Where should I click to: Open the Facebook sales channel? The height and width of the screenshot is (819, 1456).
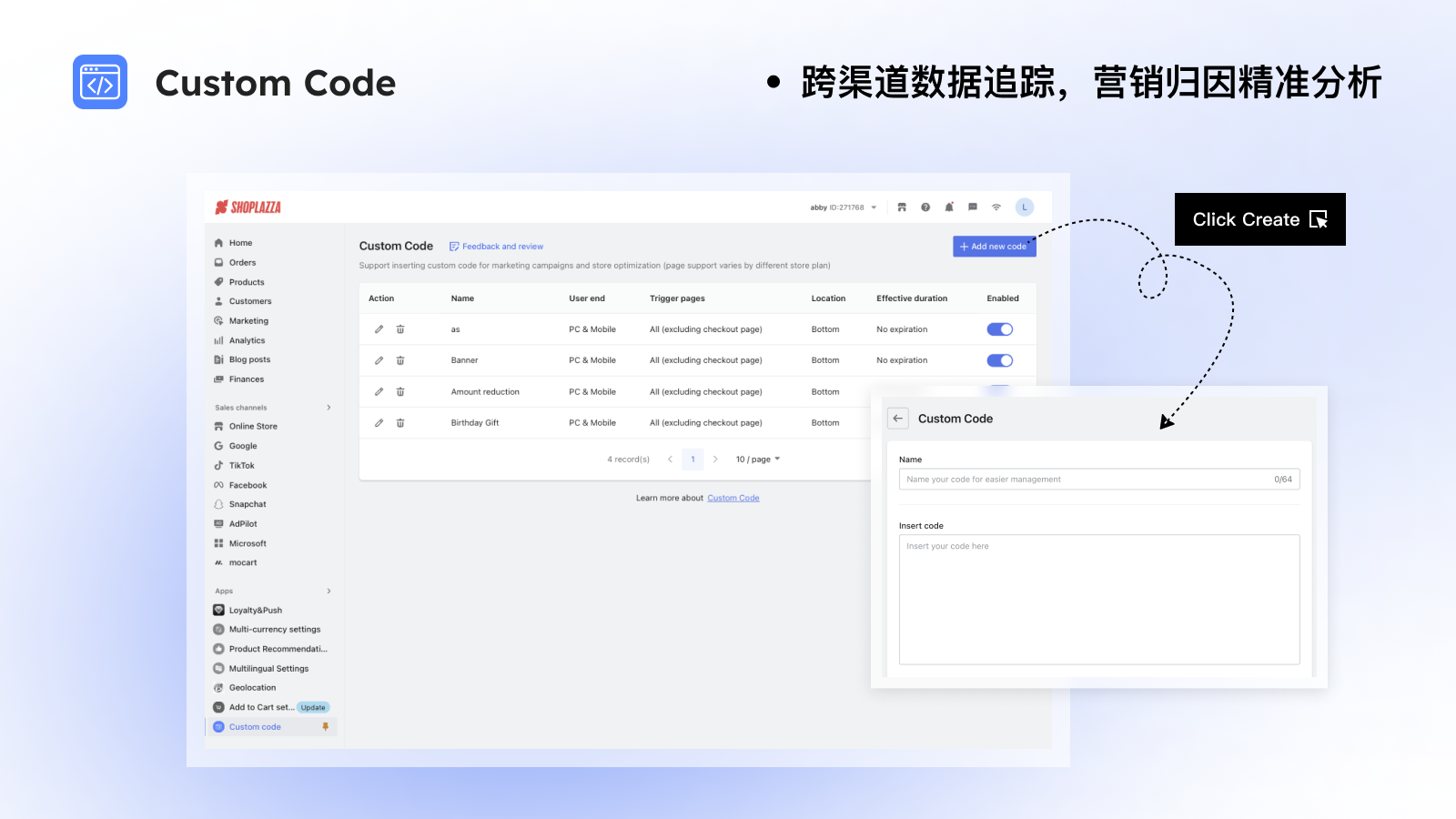pos(247,484)
